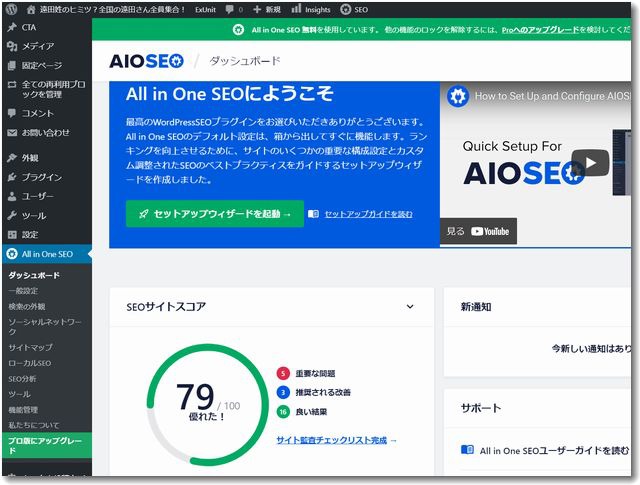Click プロ版にアップグレード in sidebar
The image size is (640, 485).
coord(46,445)
